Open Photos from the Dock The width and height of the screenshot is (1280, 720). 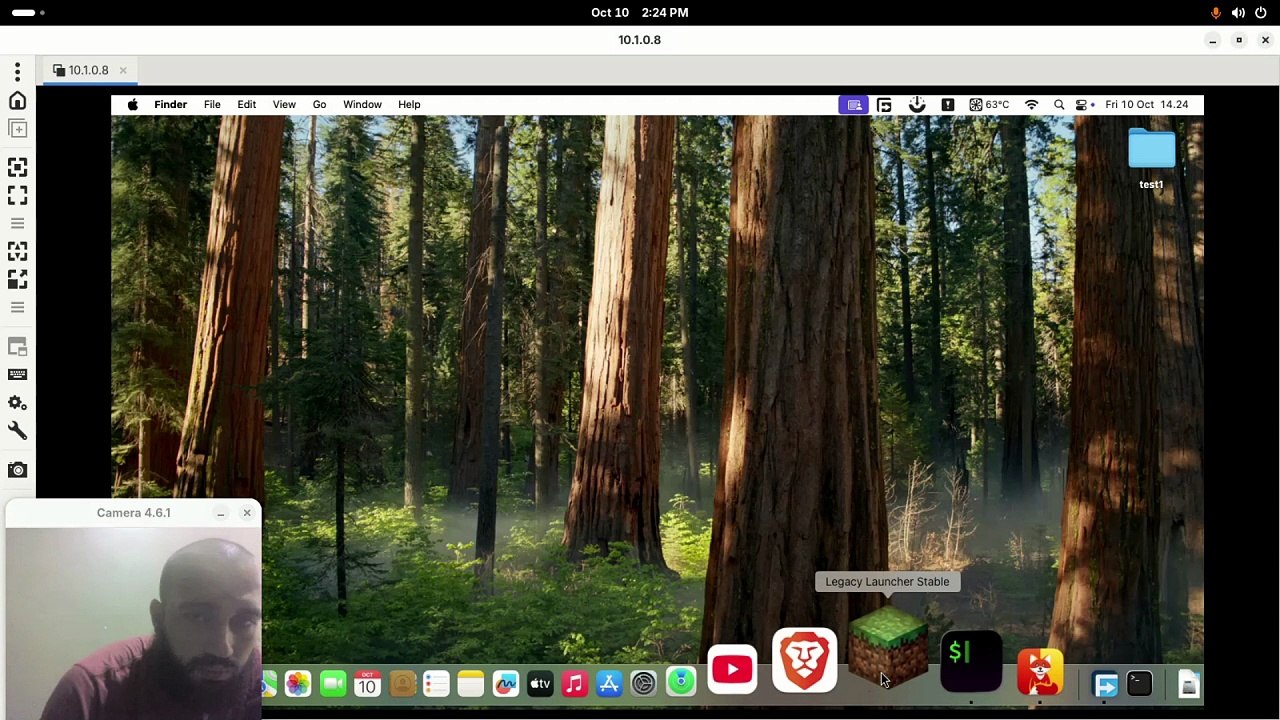coord(298,683)
